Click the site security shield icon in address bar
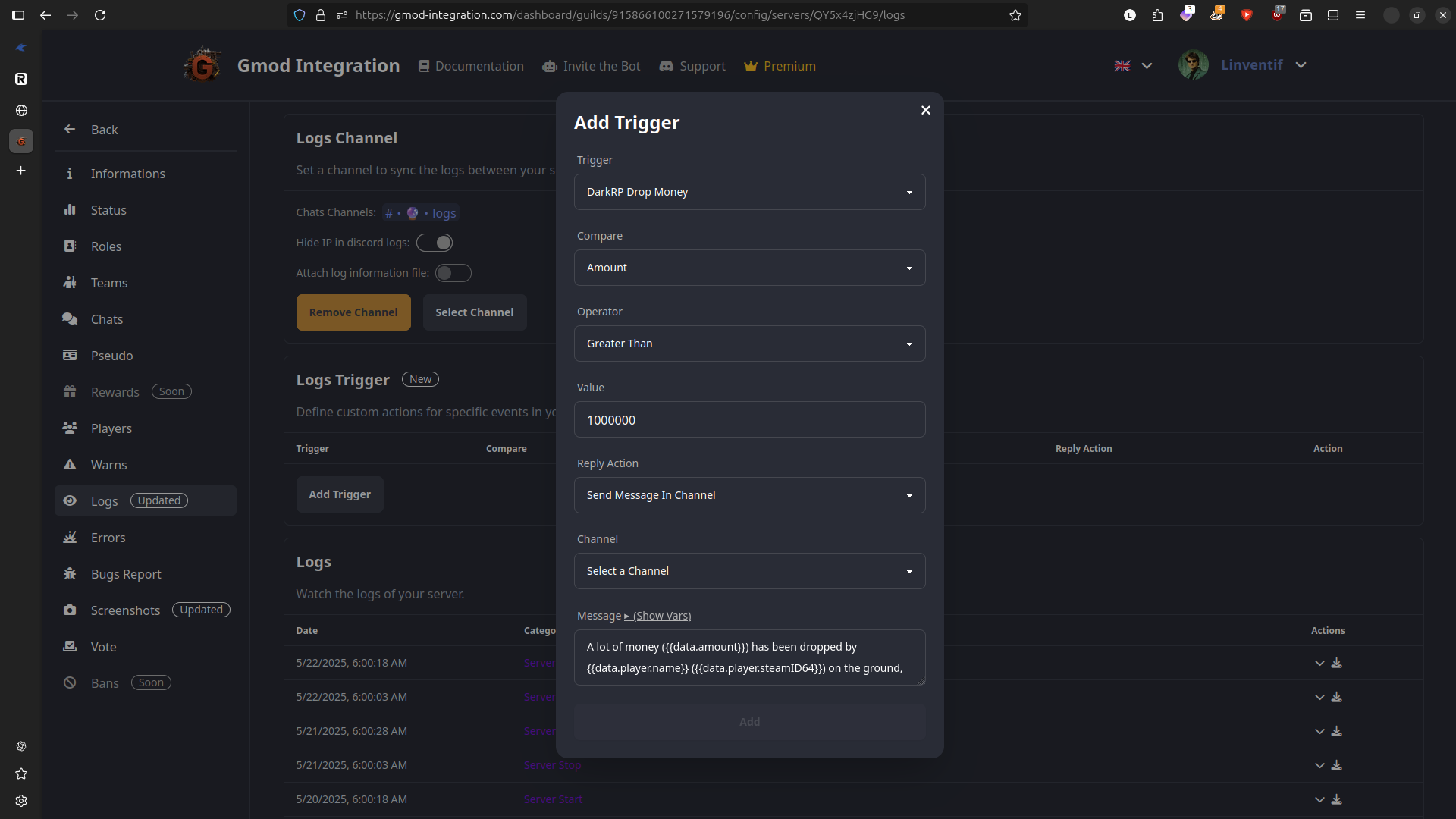1456x819 pixels. (x=300, y=15)
